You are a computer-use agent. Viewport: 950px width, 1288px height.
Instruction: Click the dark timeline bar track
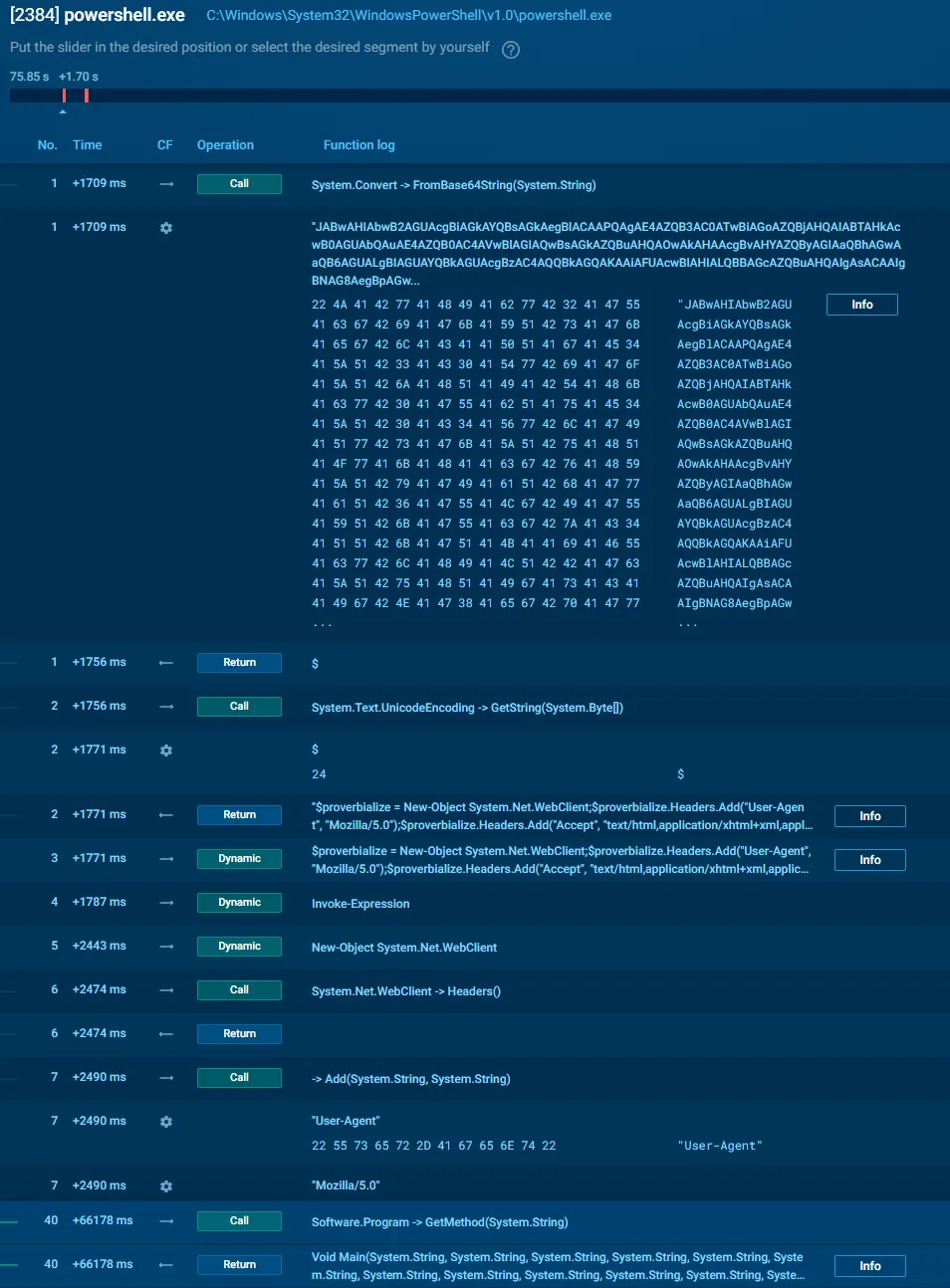479,96
